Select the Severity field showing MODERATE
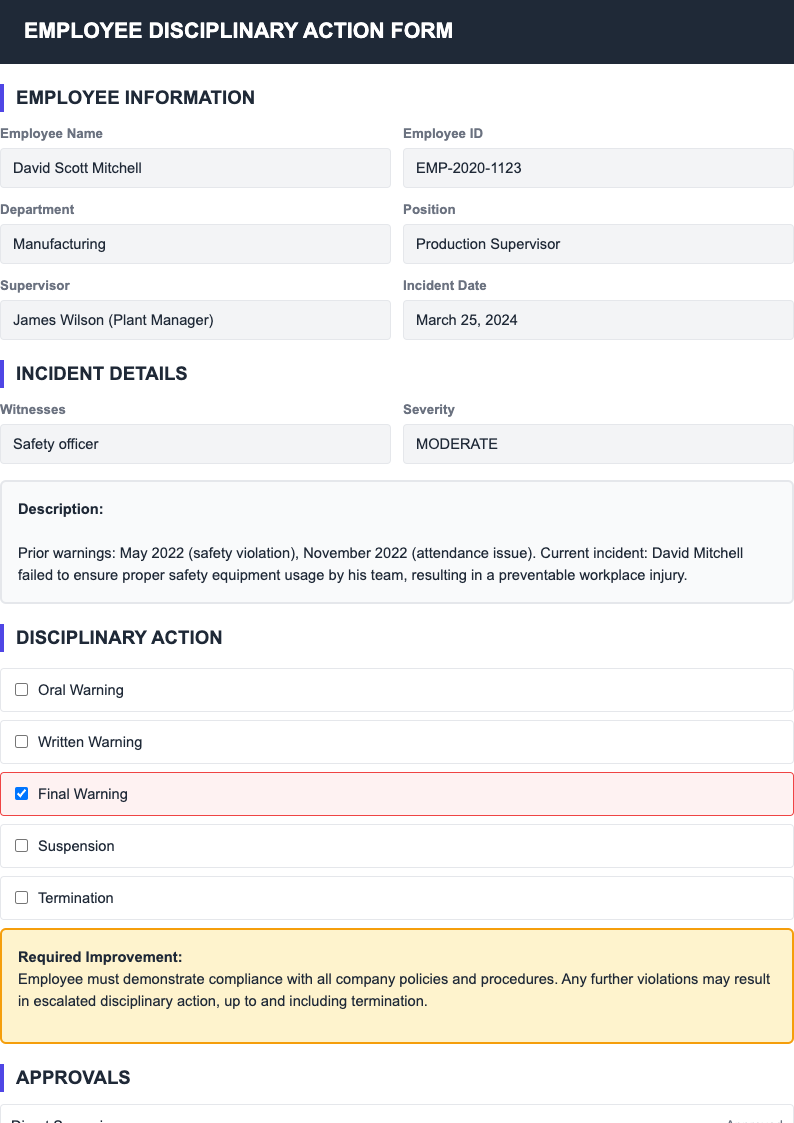This screenshot has width=794, height=1123. coord(598,444)
